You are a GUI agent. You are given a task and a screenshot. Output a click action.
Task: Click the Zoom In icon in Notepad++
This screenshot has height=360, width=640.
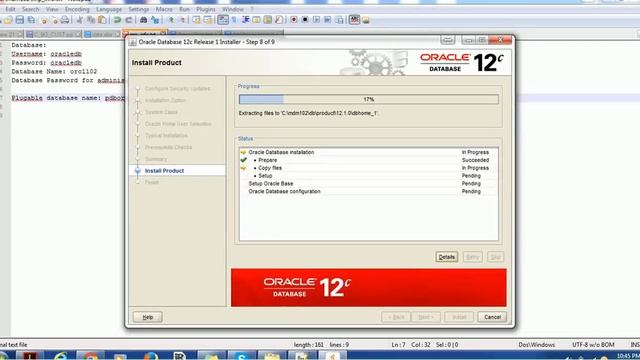pos(171,20)
